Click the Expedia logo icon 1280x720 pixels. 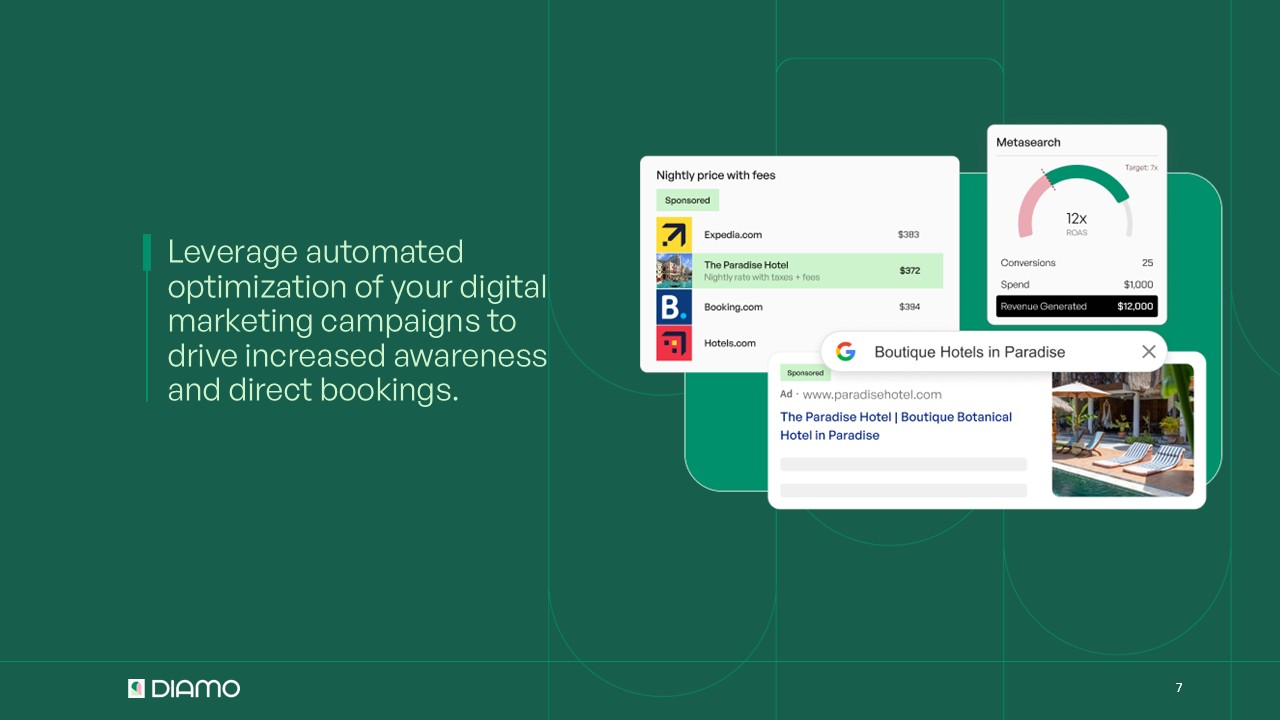tap(674, 235)
